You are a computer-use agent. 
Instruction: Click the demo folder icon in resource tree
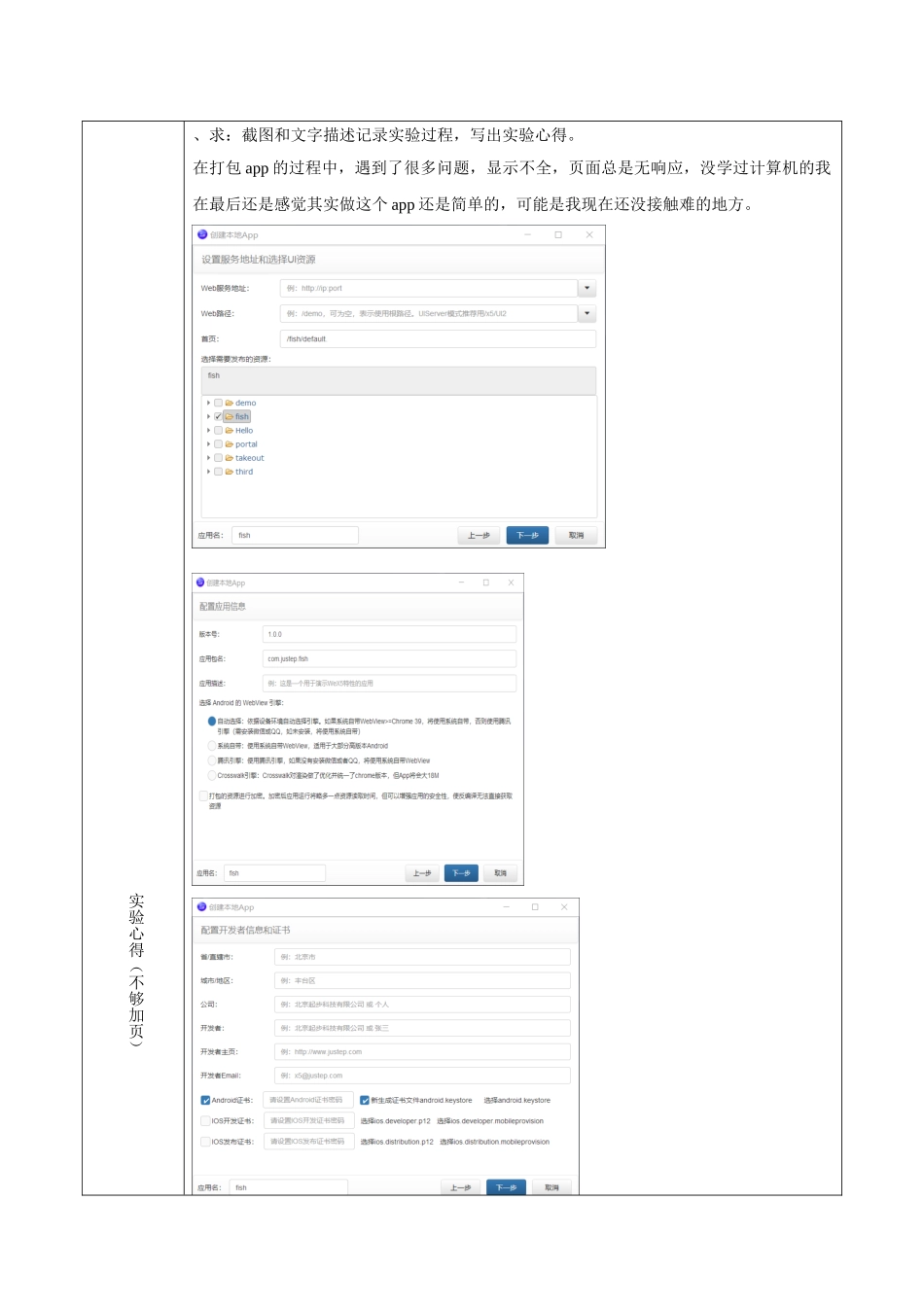[230, 403]
